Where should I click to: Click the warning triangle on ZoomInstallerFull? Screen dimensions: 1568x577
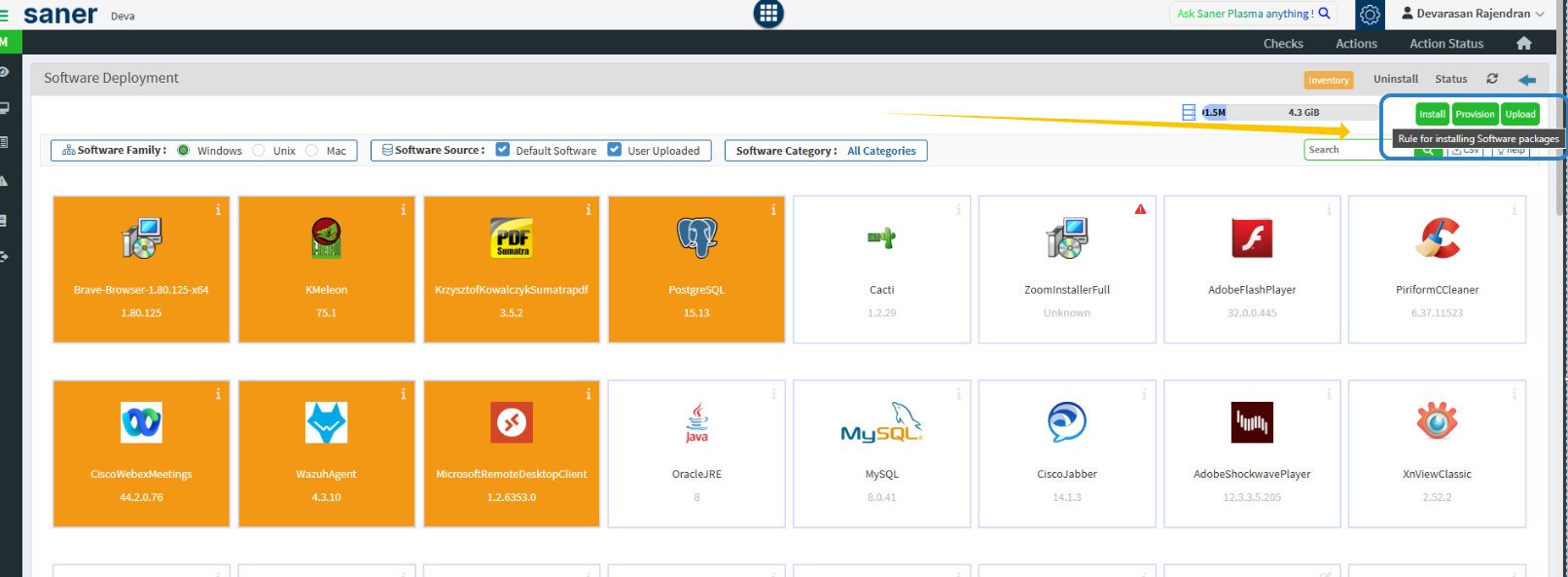tap(1140, 210)
